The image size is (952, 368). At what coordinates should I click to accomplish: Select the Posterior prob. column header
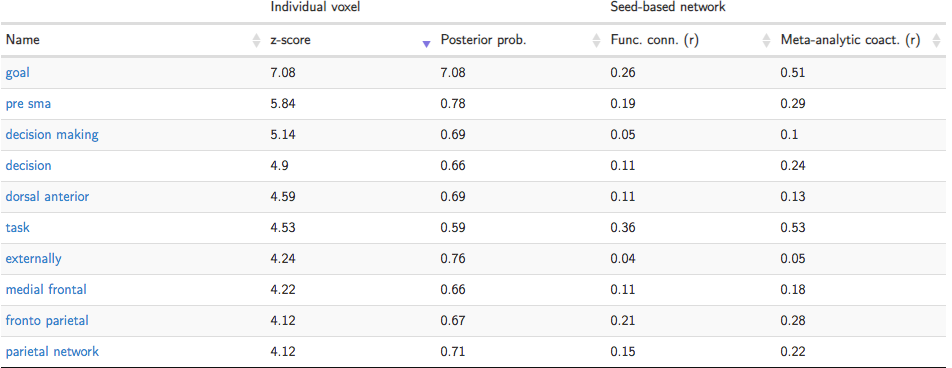[483, 40]
